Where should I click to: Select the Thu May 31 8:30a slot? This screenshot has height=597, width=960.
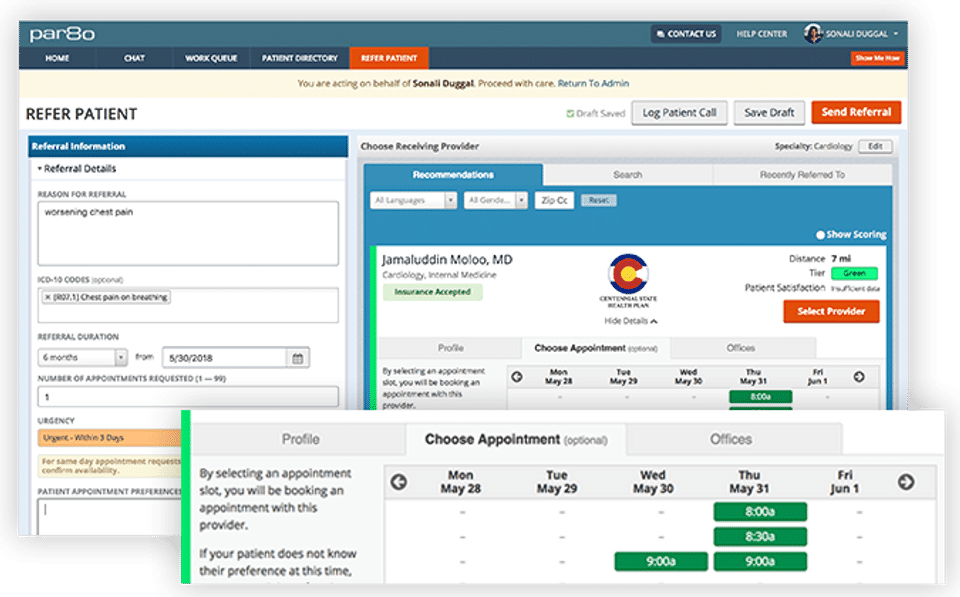tap(760, 536)
